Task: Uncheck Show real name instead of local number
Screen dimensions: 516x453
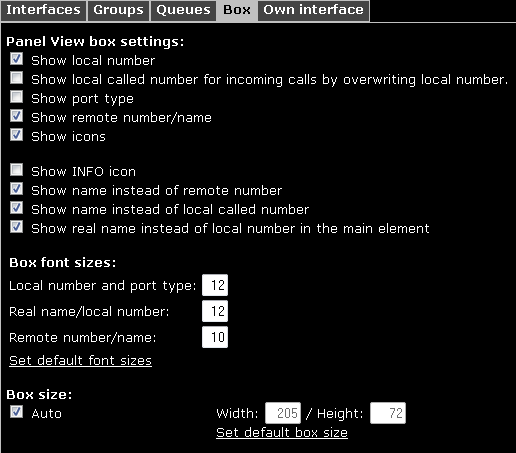Action: point(16,227)
